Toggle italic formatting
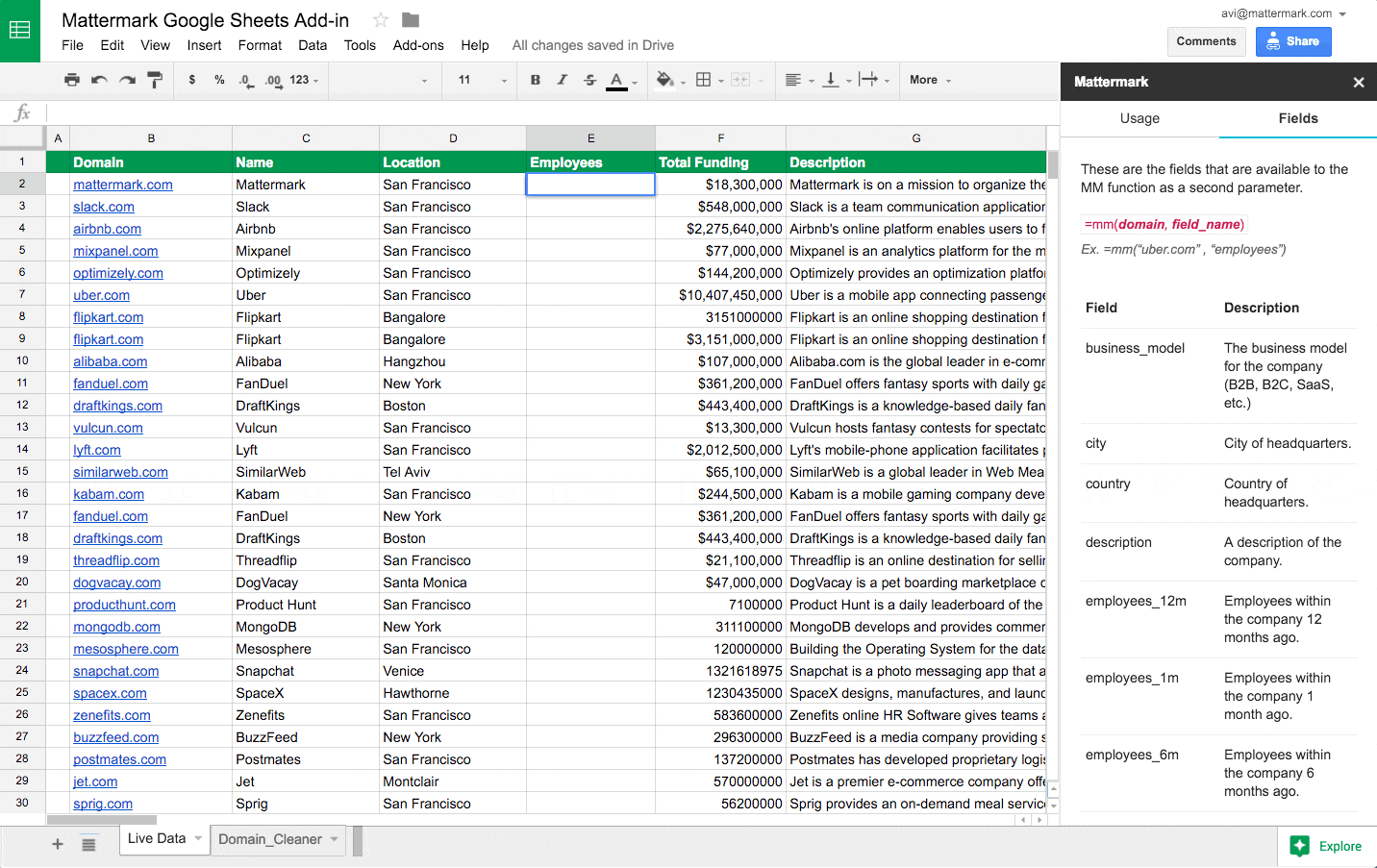 click(x=563, y=81)
